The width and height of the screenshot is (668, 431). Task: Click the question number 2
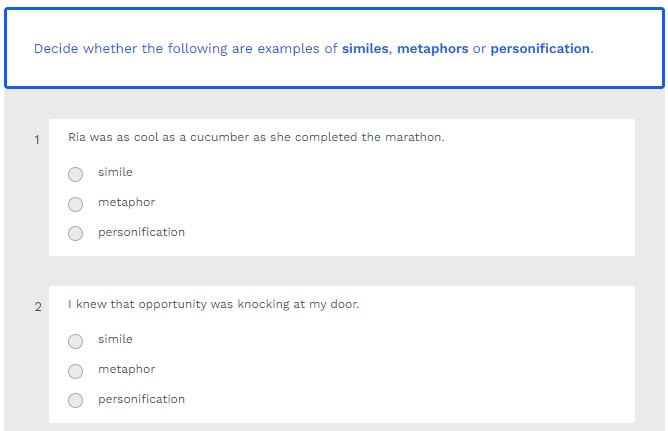tap(38, 307)
